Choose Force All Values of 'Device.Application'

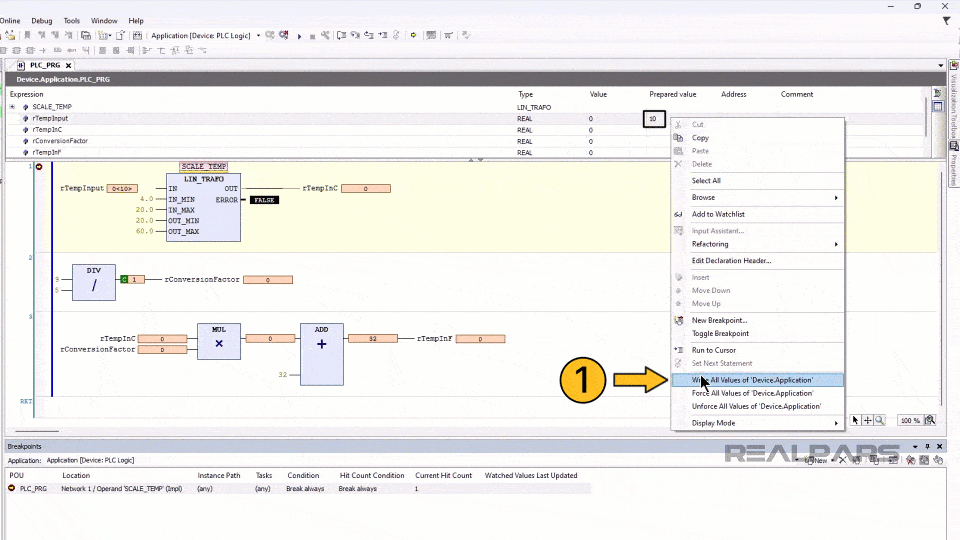click(757, 393)
